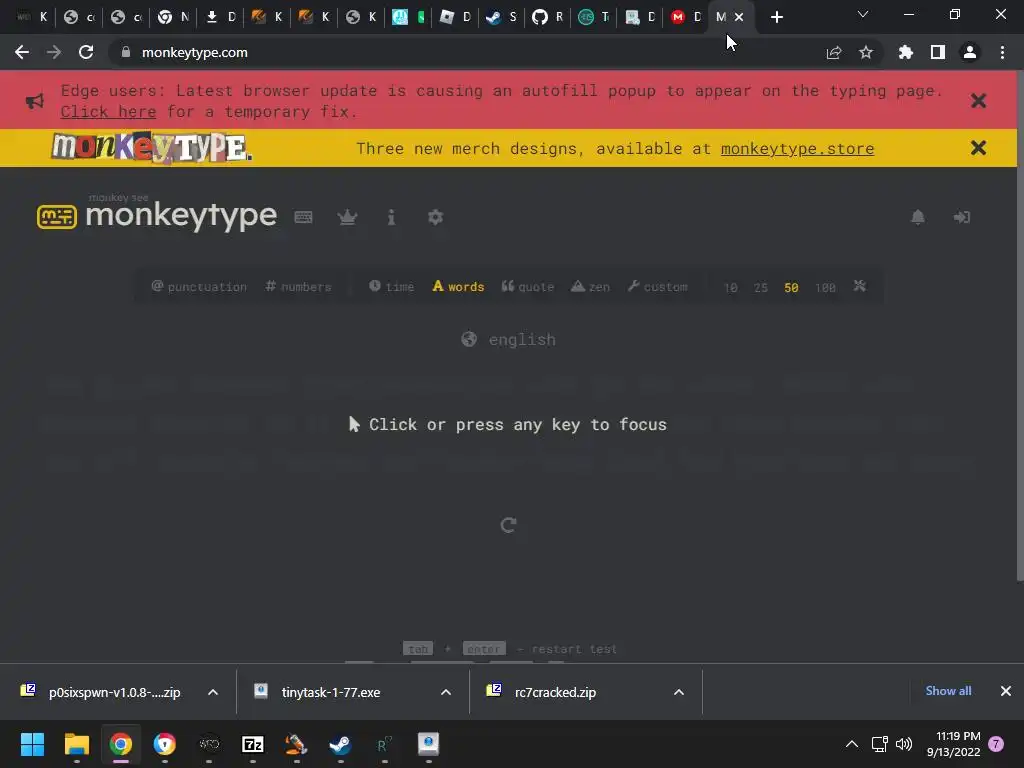
Task: Select custom test mode
Action: pos(658,287)
